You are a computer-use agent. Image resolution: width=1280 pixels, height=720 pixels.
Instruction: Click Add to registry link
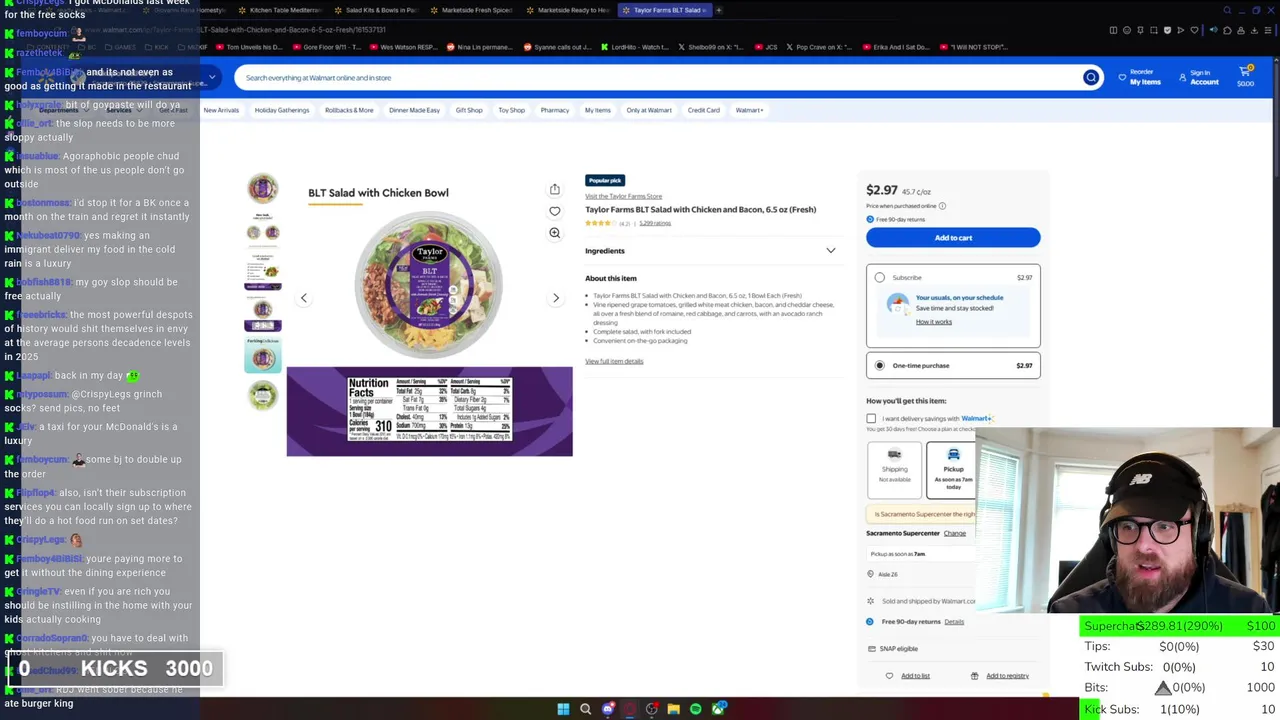pyautogui.click(x=1007, y=676)
